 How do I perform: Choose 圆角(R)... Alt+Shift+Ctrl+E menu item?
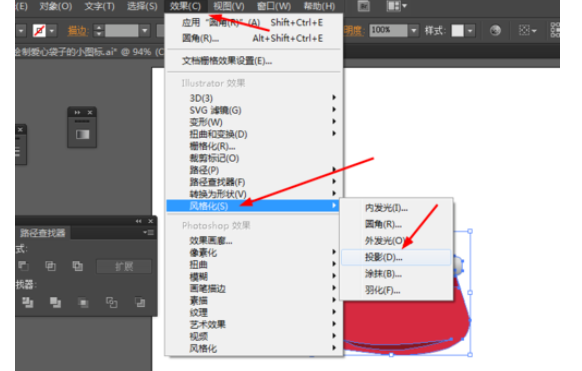[x=253, y=38]
